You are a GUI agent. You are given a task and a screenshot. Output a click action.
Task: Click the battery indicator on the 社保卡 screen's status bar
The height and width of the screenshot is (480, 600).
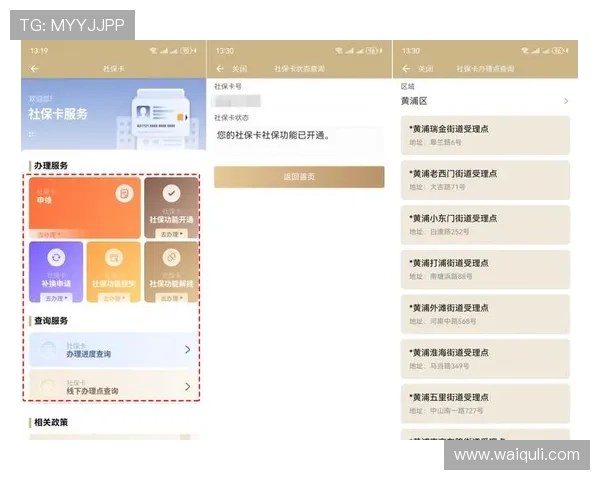tap(186, 51)
